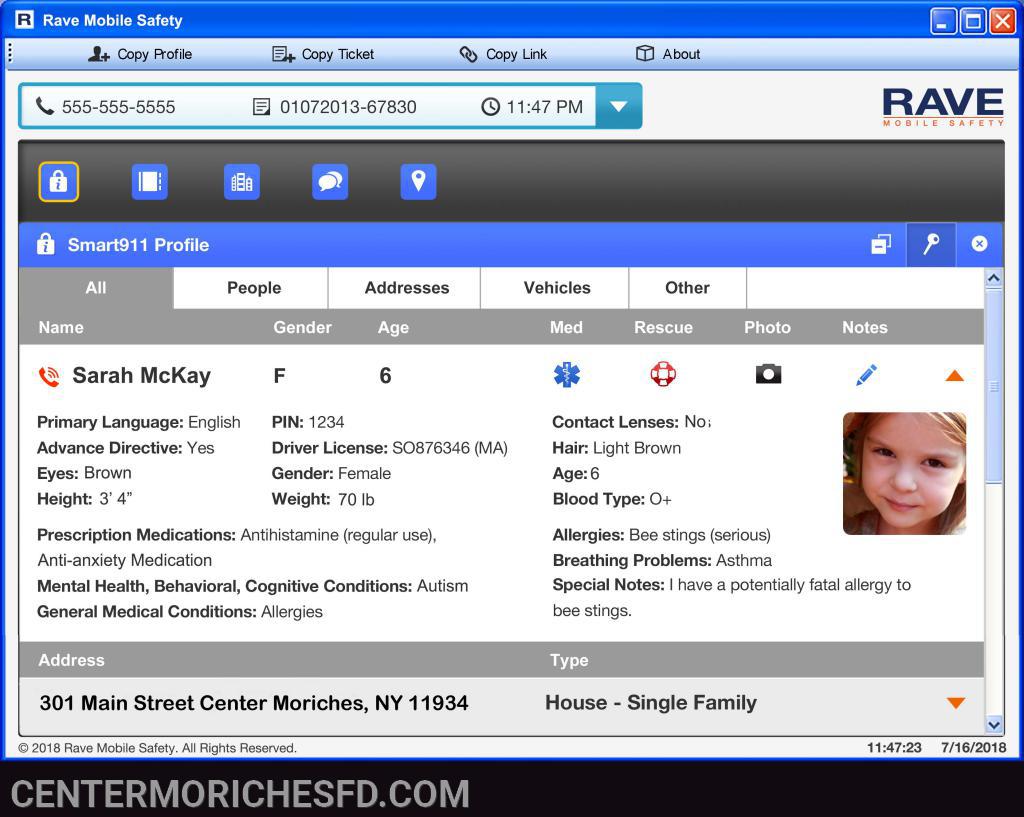
Task: Click the call time 11:47 PM
Action: click(x=545, y=107)
